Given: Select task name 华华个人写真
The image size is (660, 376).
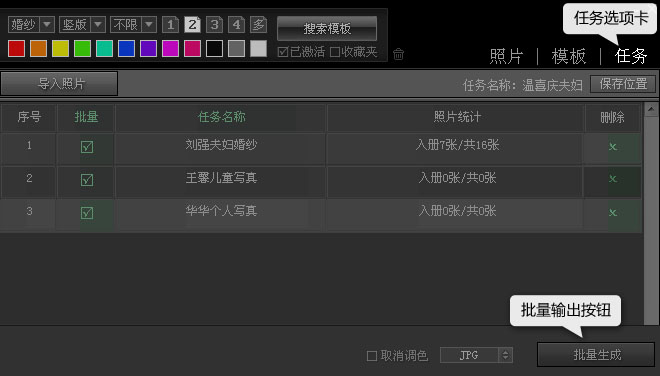Looking at the screenshot, I should [x=221, y=211].
